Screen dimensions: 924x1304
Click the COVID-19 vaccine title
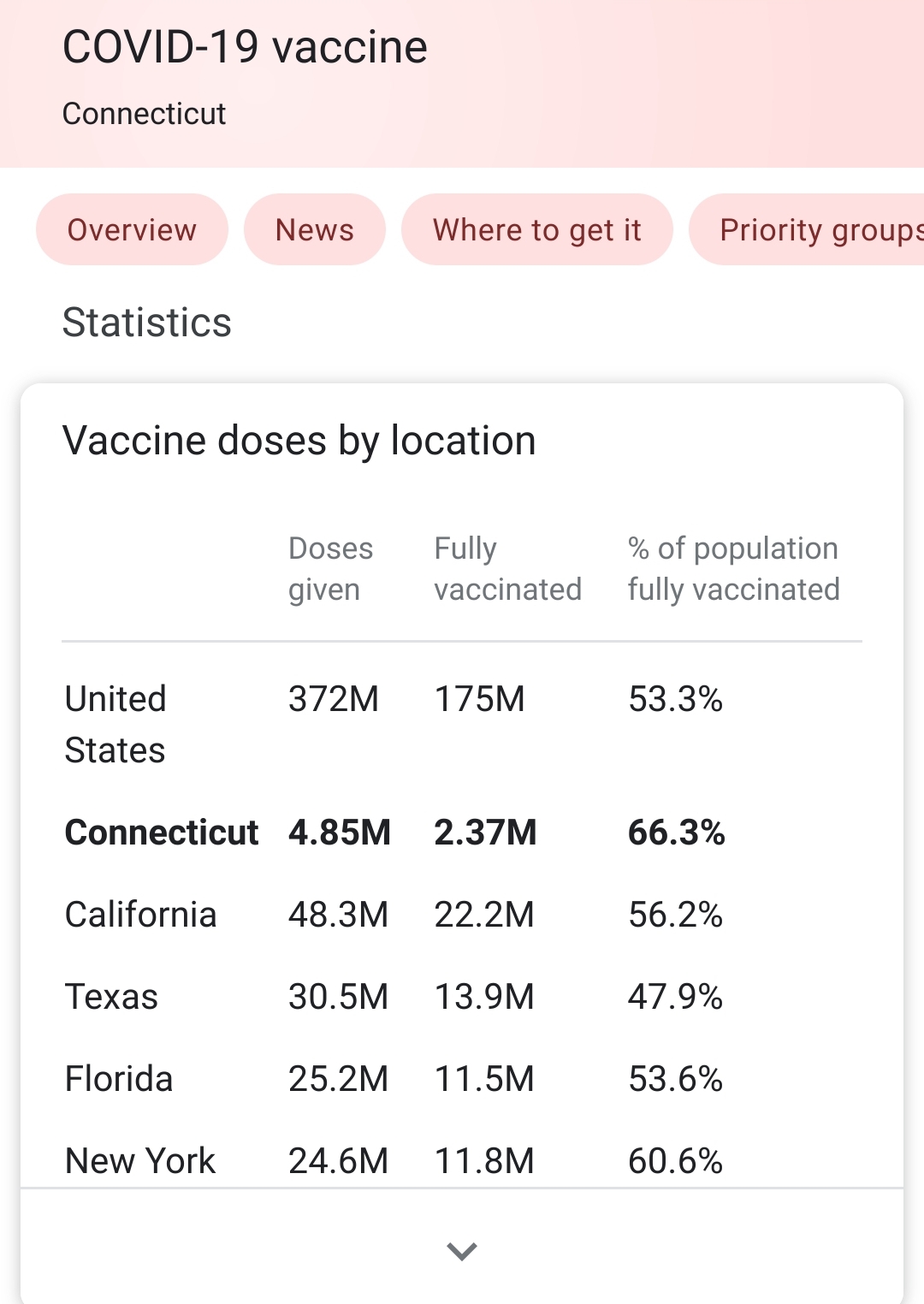point(245,47)
